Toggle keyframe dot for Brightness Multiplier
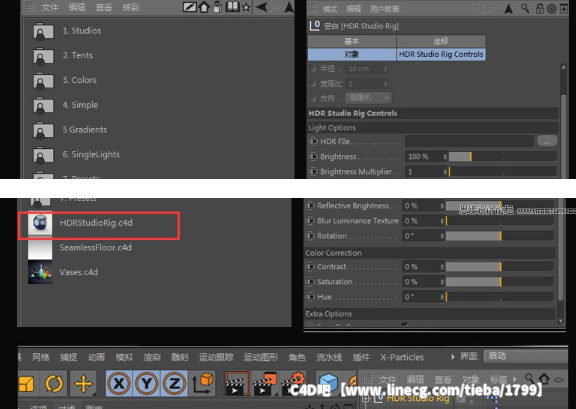Screen dimensions: 576x409 pyautogui.click(x=313, y=172)
